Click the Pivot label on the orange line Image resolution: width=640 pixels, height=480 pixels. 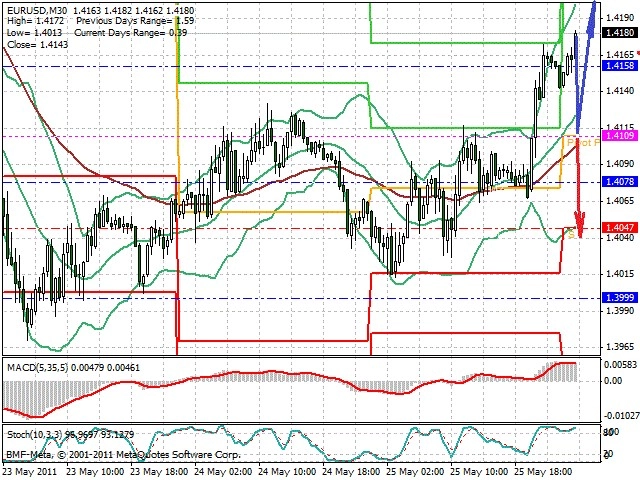(x=583, y=142)
